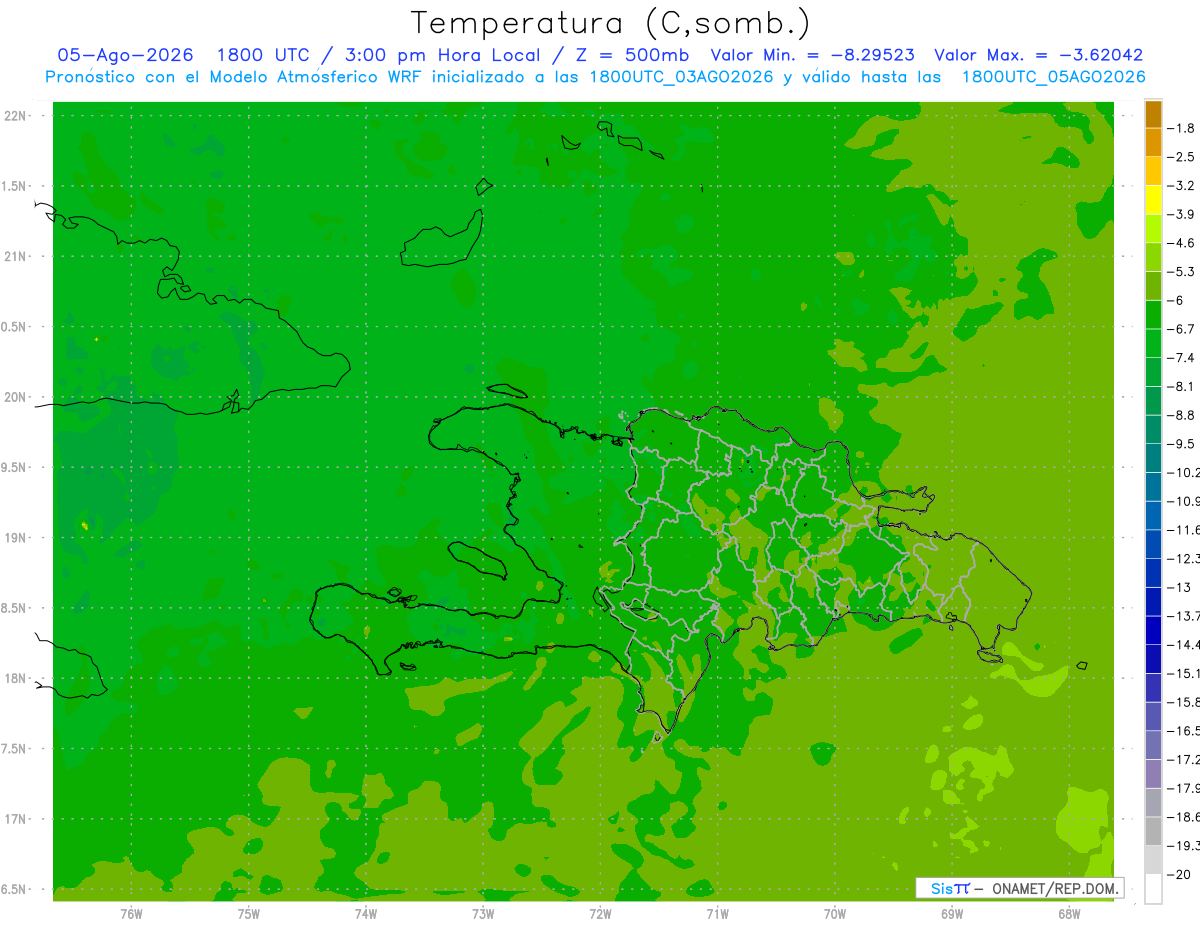Click the '75W' longitude label
Screen dimensions: 1200x927
249,913
